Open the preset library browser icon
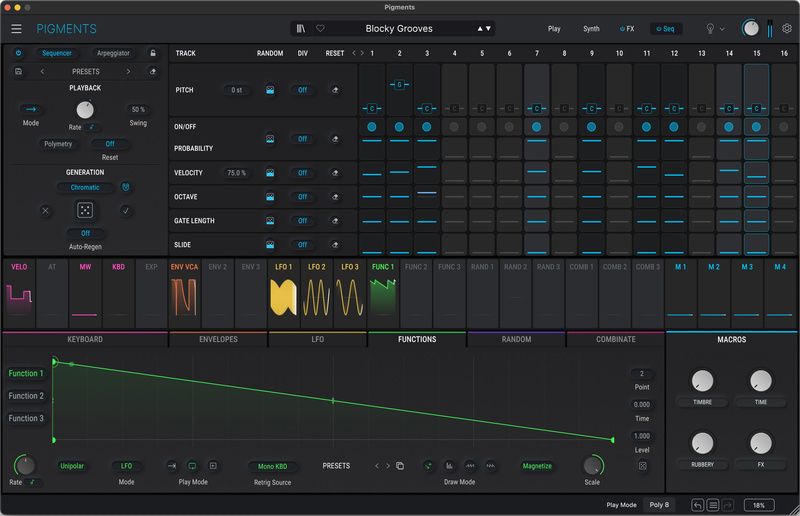This screenshot has width=800, height=516. pyautogui.click(x=301, y=29)
